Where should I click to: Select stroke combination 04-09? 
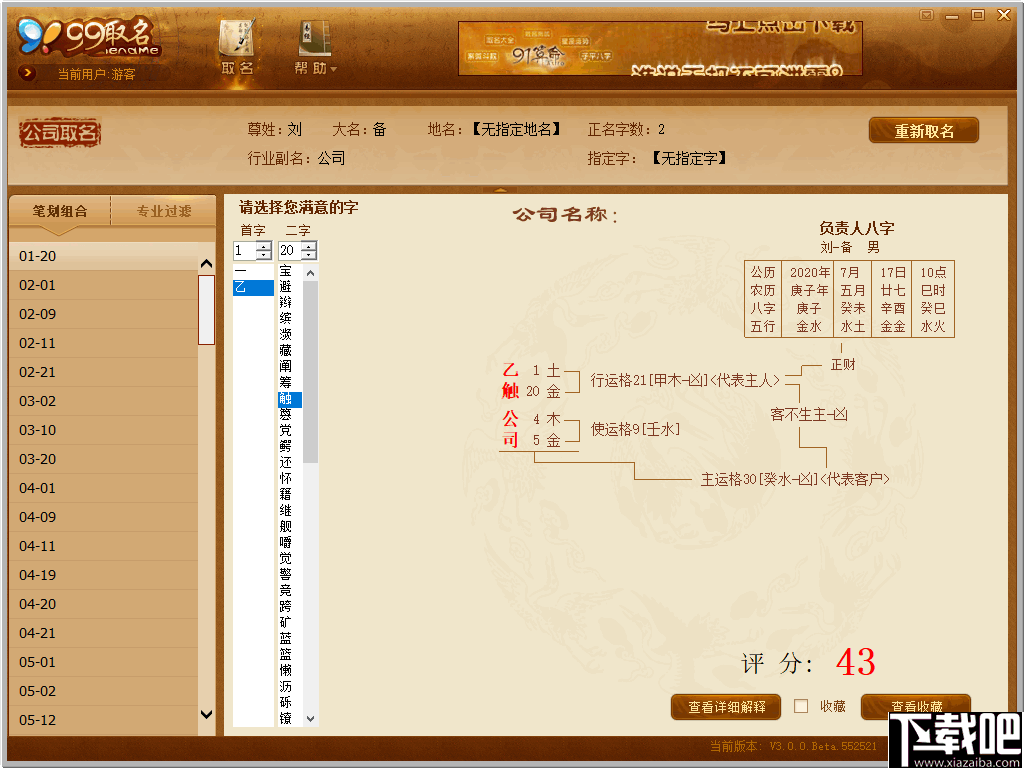point(103,517)
